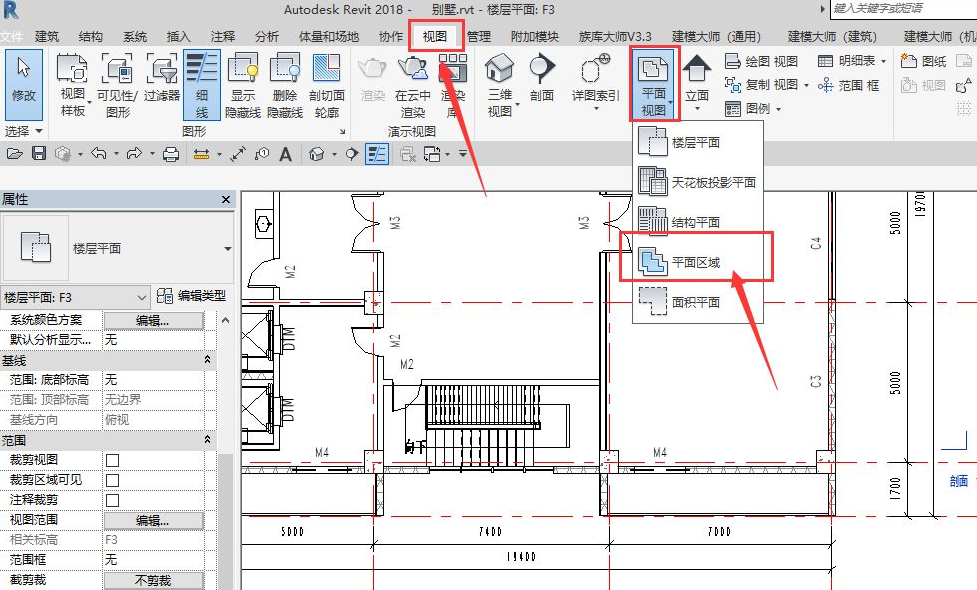Click Edit button for 系统颜色方案
The image size is (977, 590).
pyautogui.click(x=153, y=320)
